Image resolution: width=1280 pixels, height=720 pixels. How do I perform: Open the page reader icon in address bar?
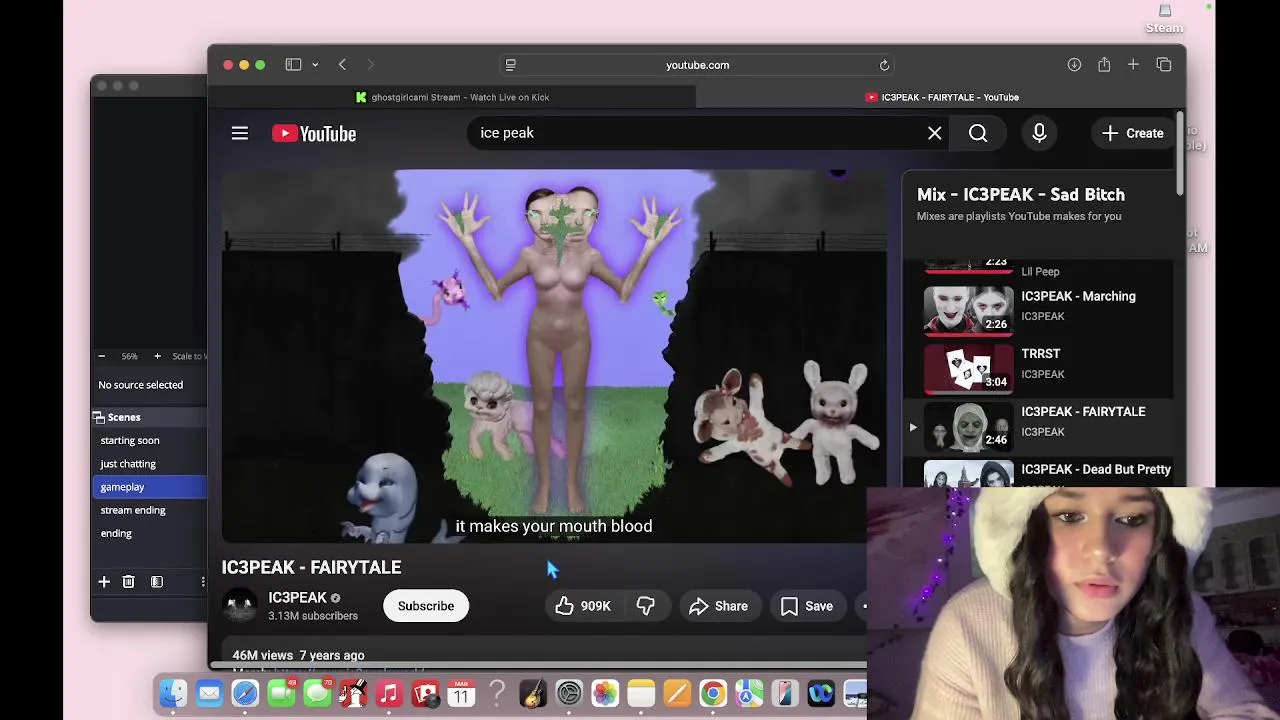point(510,65)
